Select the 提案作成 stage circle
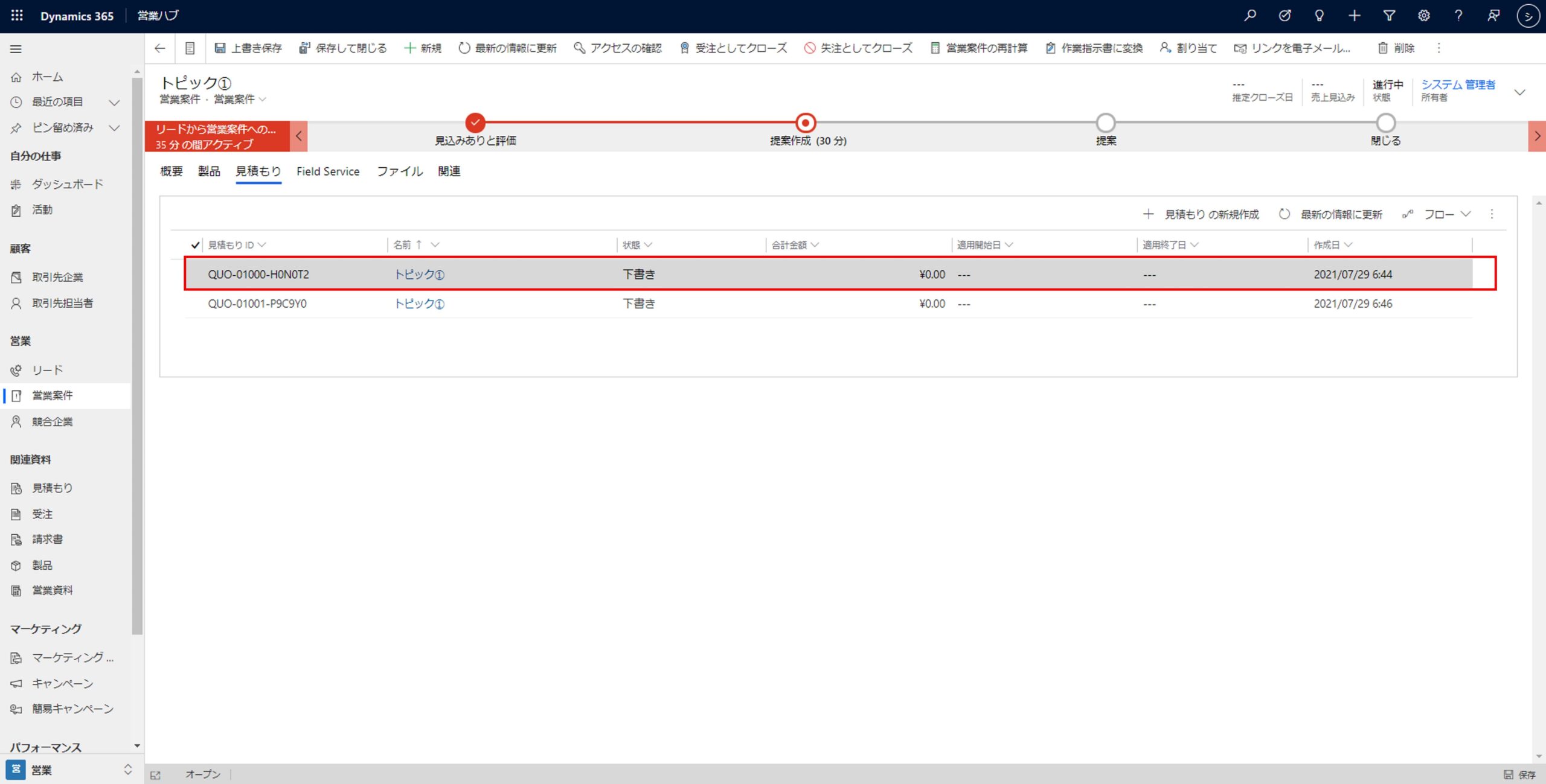Viewport: 1546px width, 784px height. pyautogui.click(x=805, y=123)
